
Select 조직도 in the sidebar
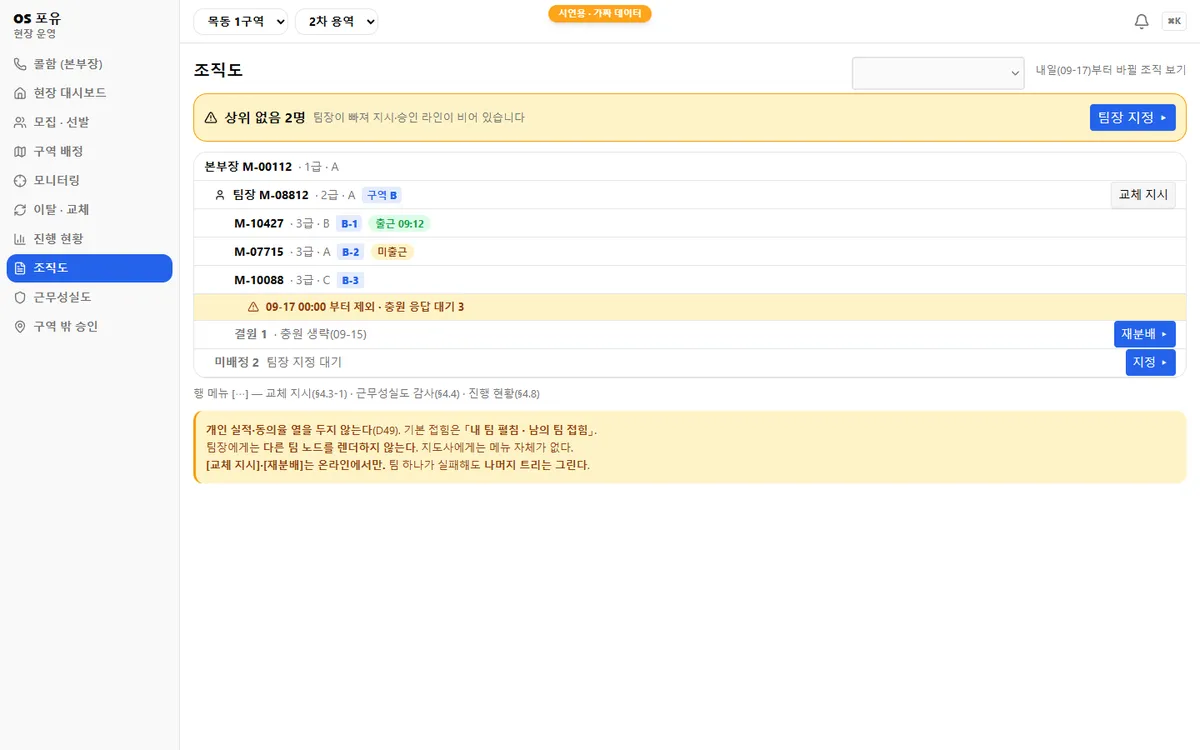point(90,268)
